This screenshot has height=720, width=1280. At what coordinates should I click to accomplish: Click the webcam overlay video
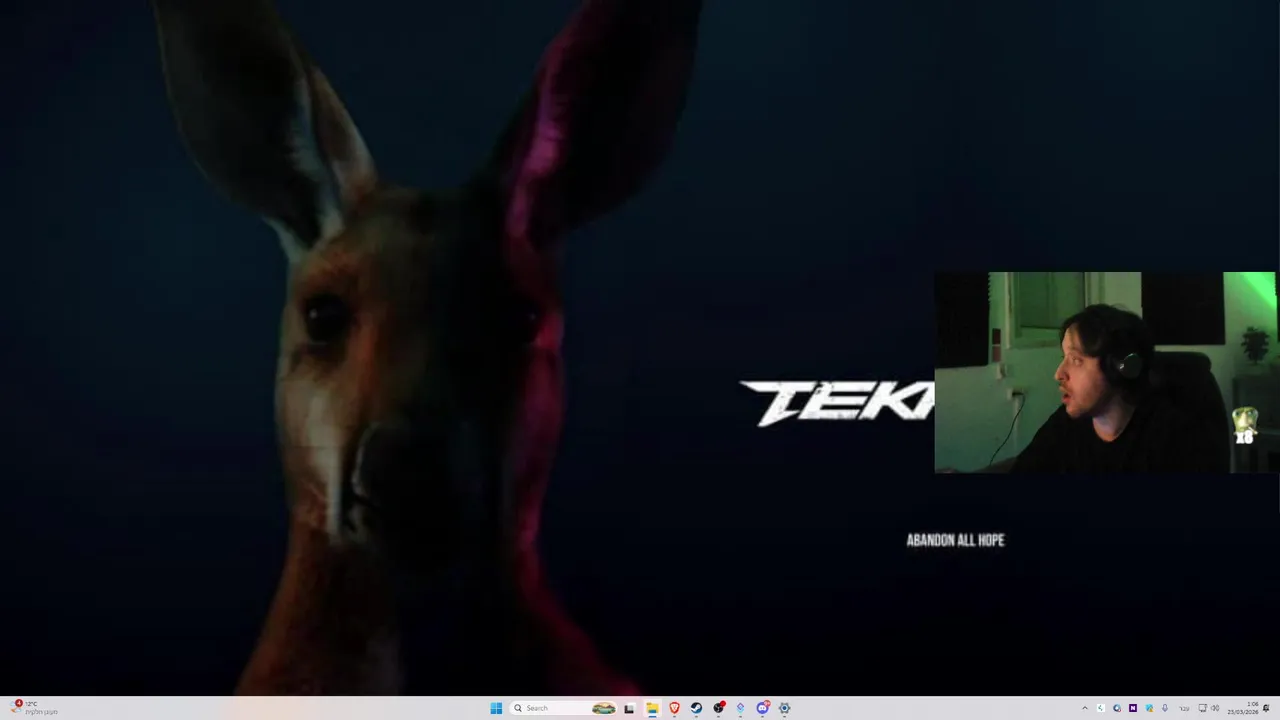[x=1105, y=372]
